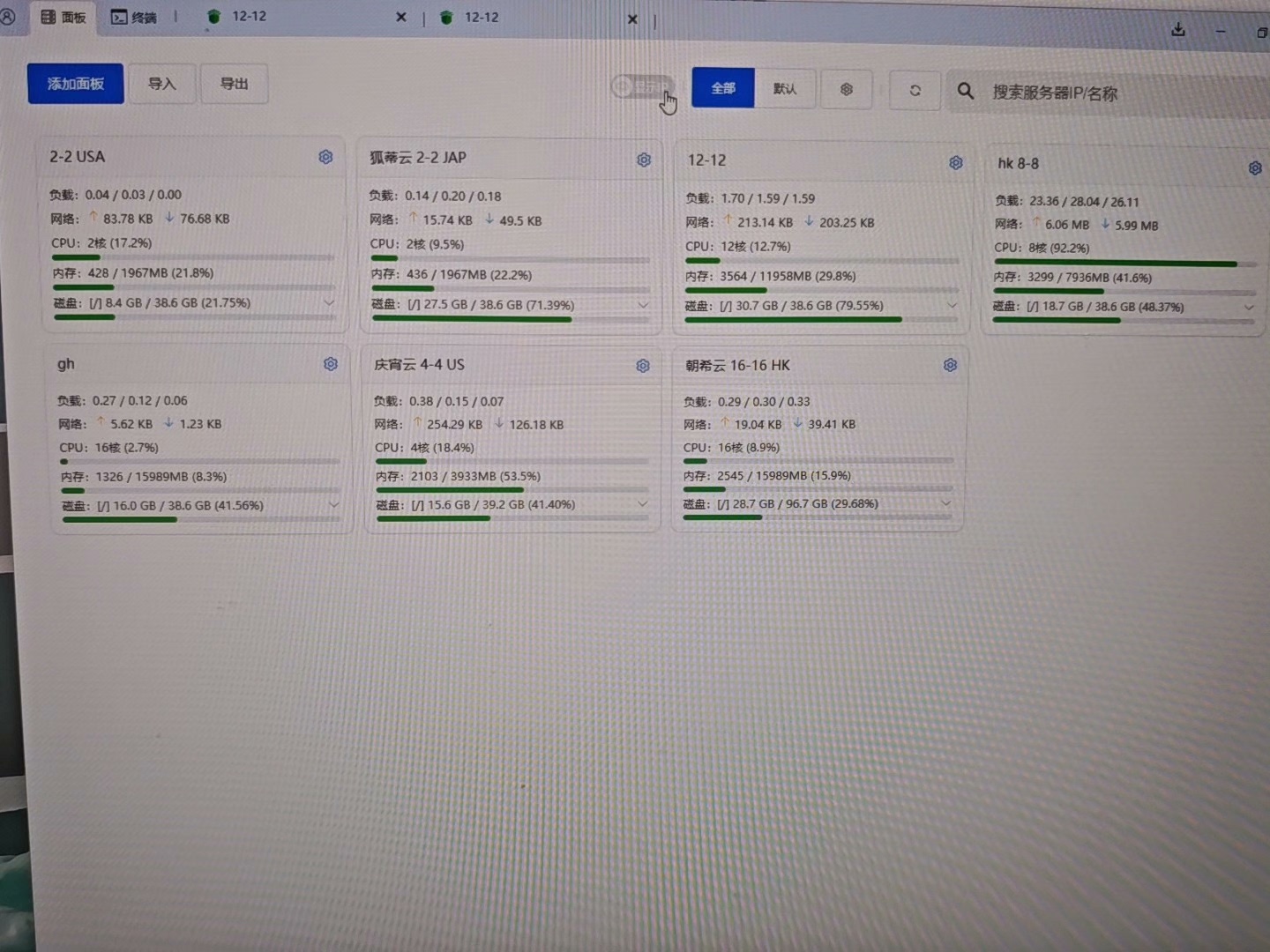Close the 12-12 tab next to the 终端 tab
The height and width of the screenshot is (952, 1270).
(x=401, y=17)
